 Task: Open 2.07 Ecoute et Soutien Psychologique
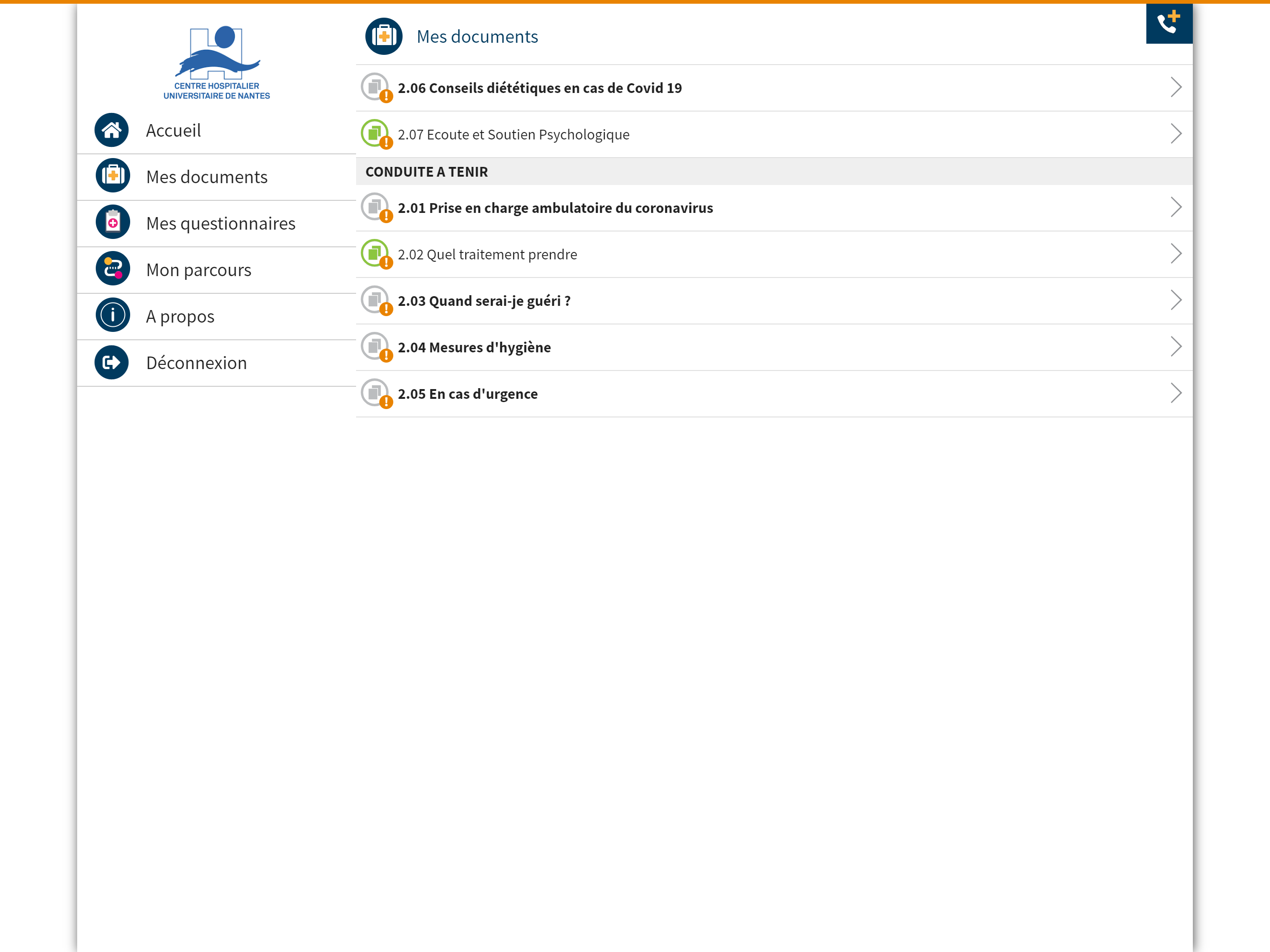(513, 134)
